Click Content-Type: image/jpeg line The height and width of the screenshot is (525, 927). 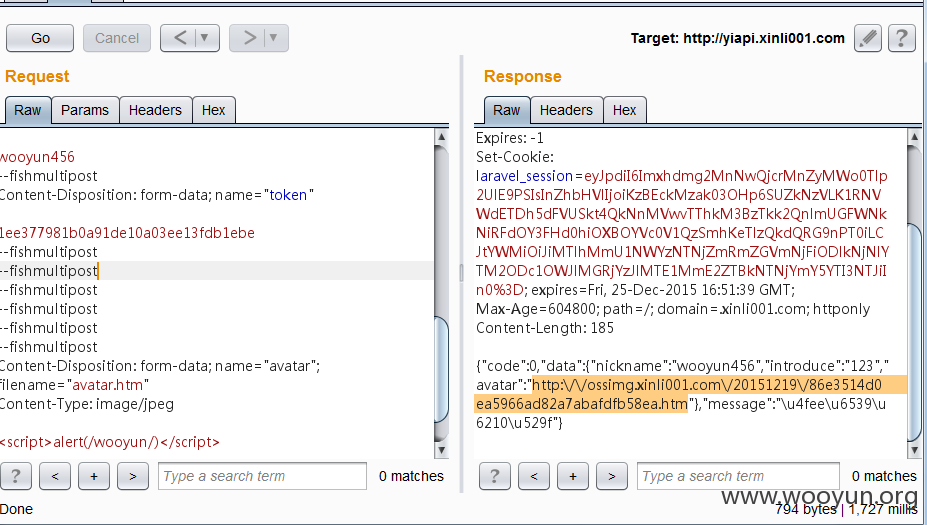click(x=87, y=404)
